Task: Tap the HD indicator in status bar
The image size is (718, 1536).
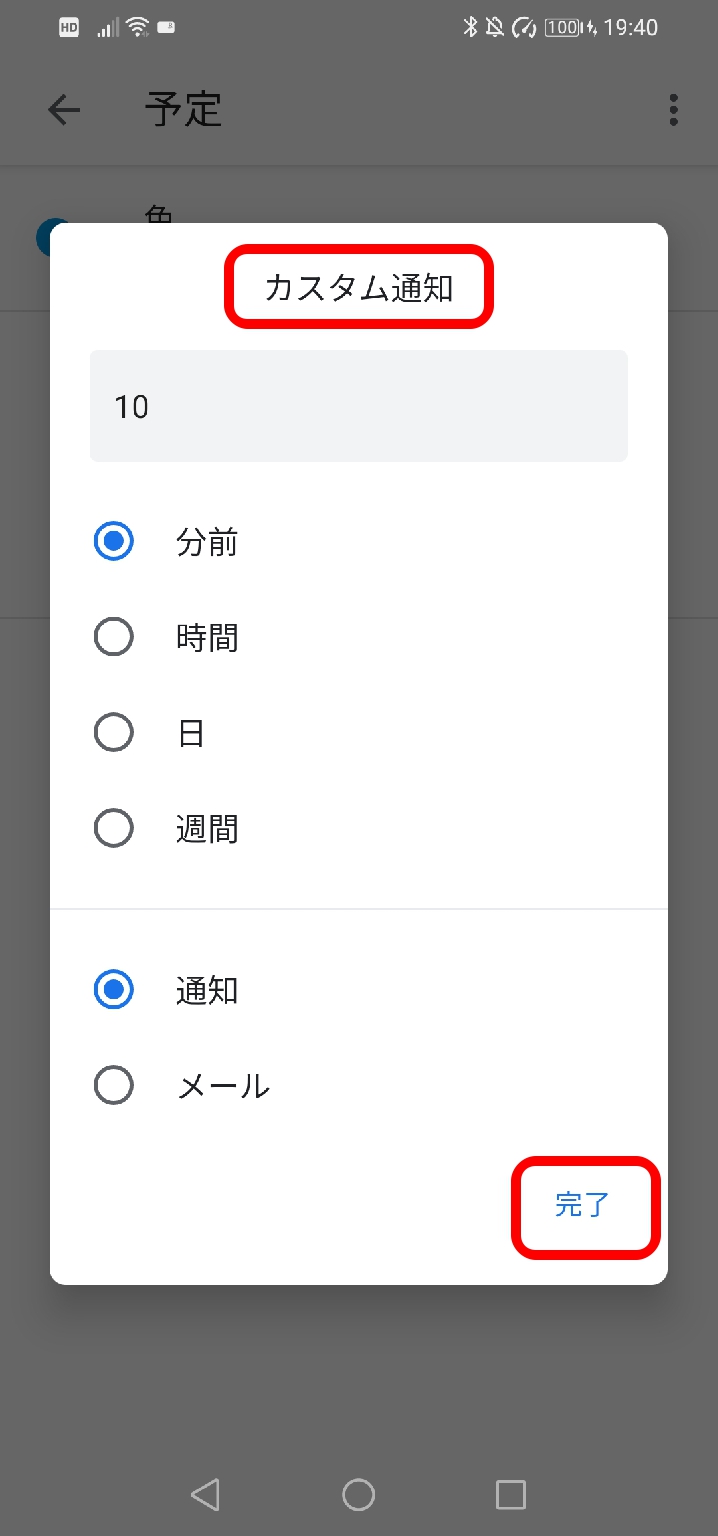Action: pyautogui.click(x=67, y=27)
